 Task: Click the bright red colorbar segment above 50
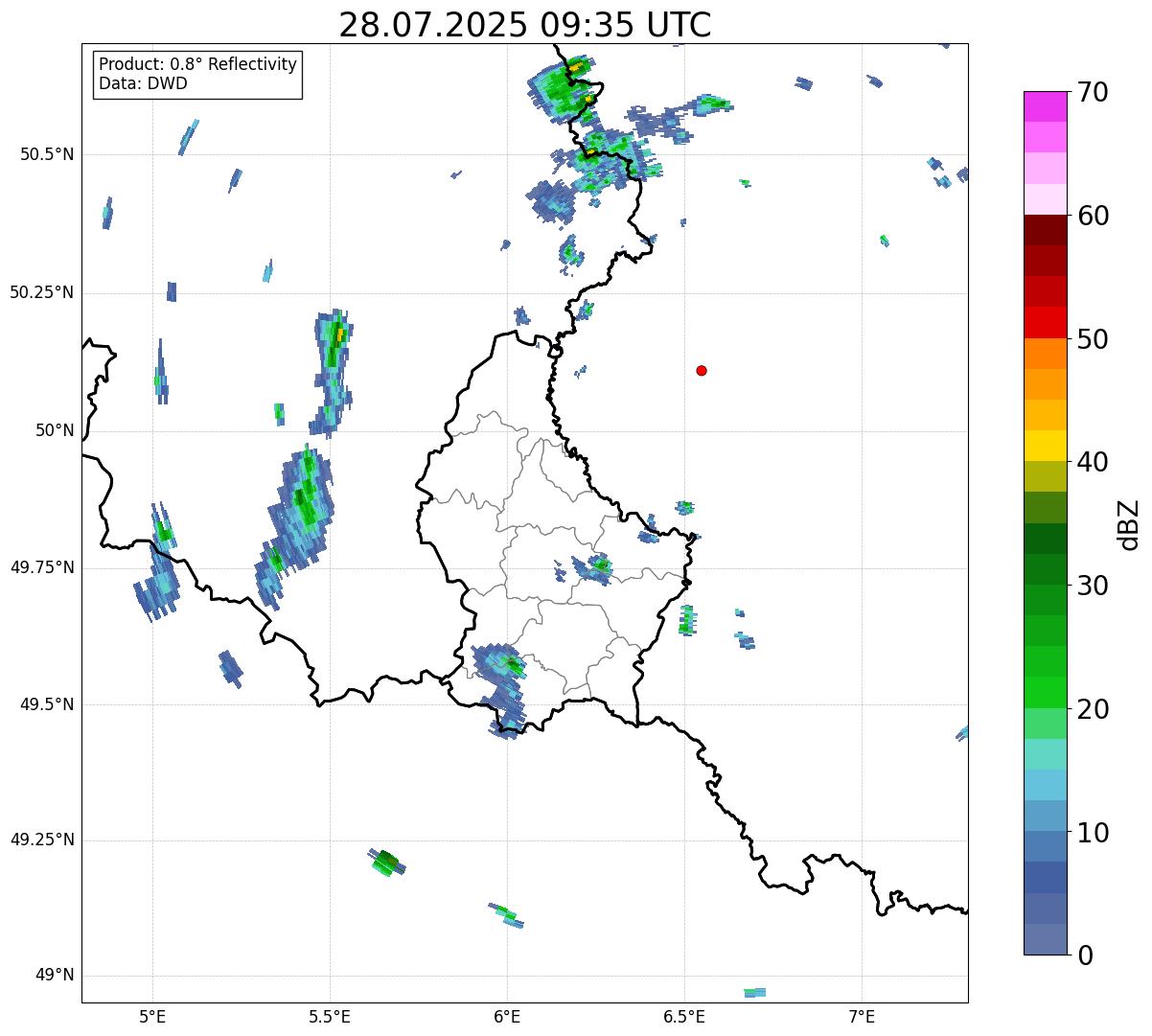(x=1045, y=322)
